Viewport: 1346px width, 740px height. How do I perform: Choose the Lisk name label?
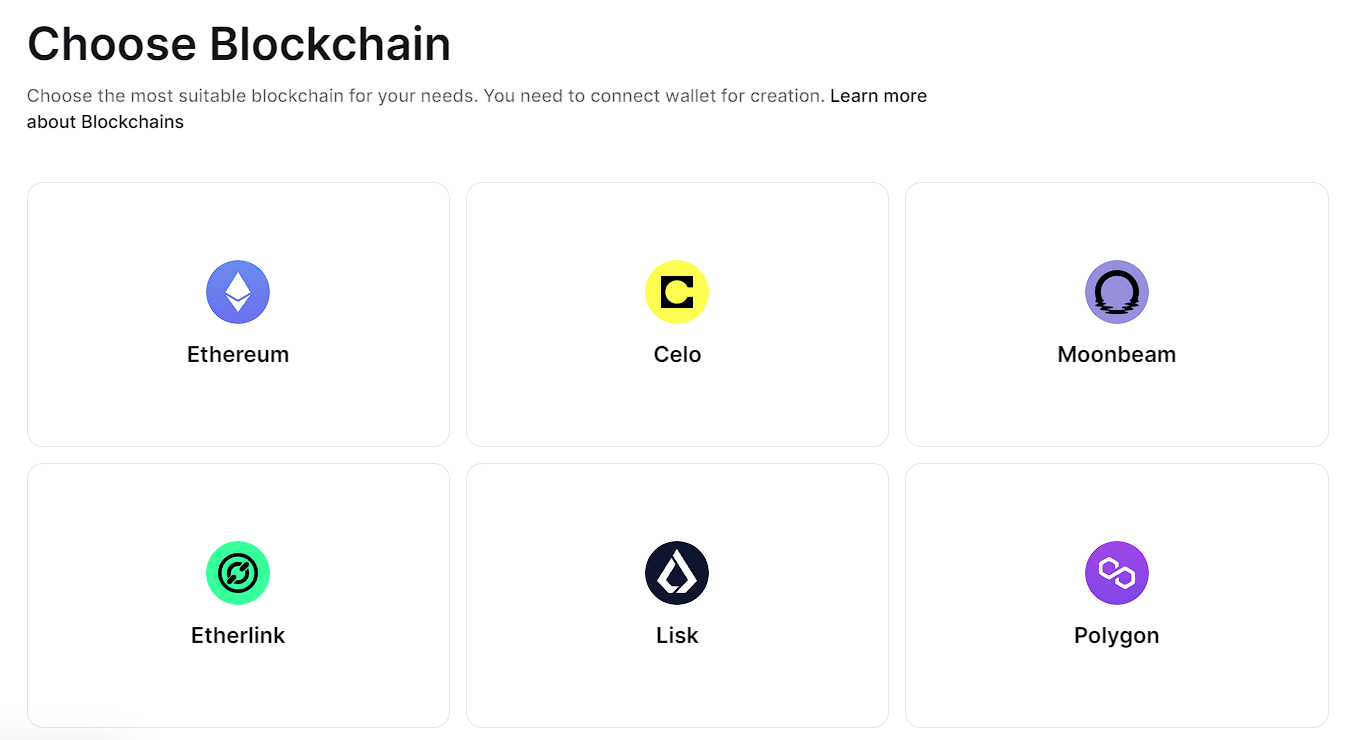tap(677, 635)
